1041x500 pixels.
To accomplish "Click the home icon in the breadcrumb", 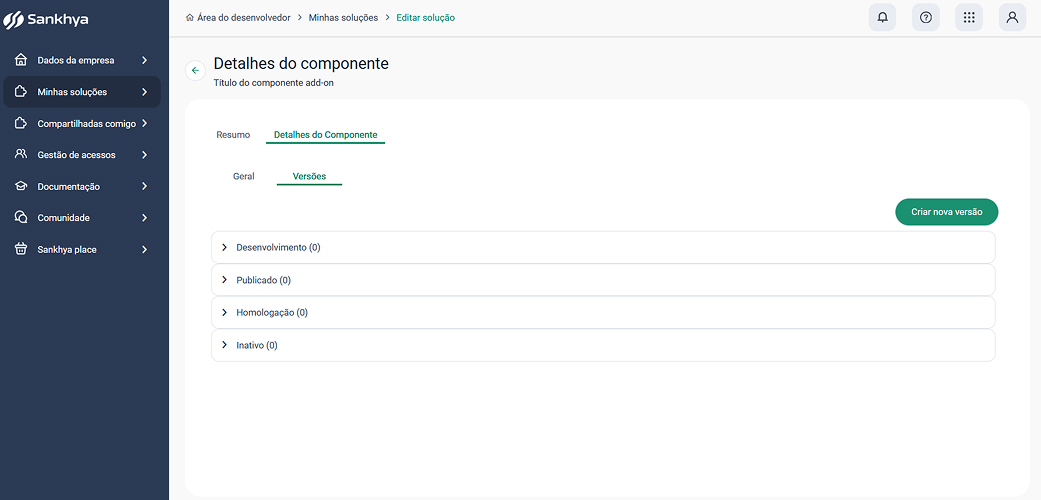I will click(x=190, y=18).
